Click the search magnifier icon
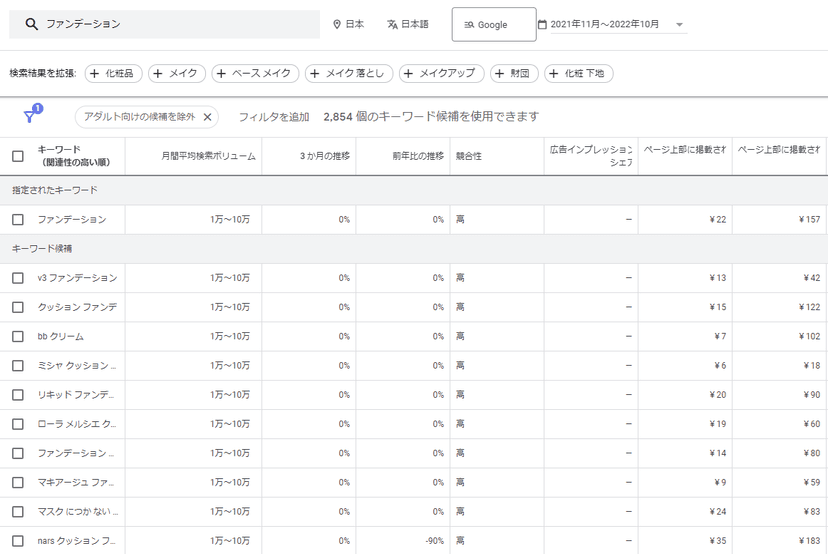This screenshot has height=554, width=828. pos(31,24)
